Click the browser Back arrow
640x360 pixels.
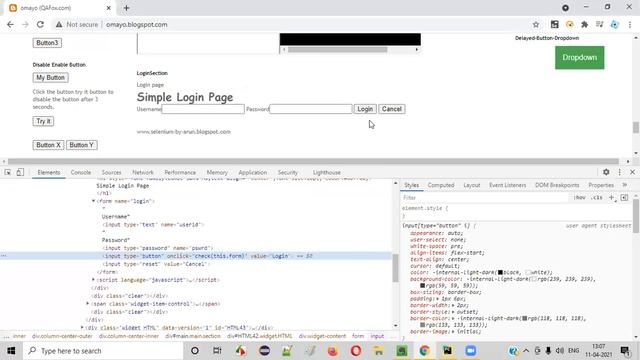(x=10, y=24)
